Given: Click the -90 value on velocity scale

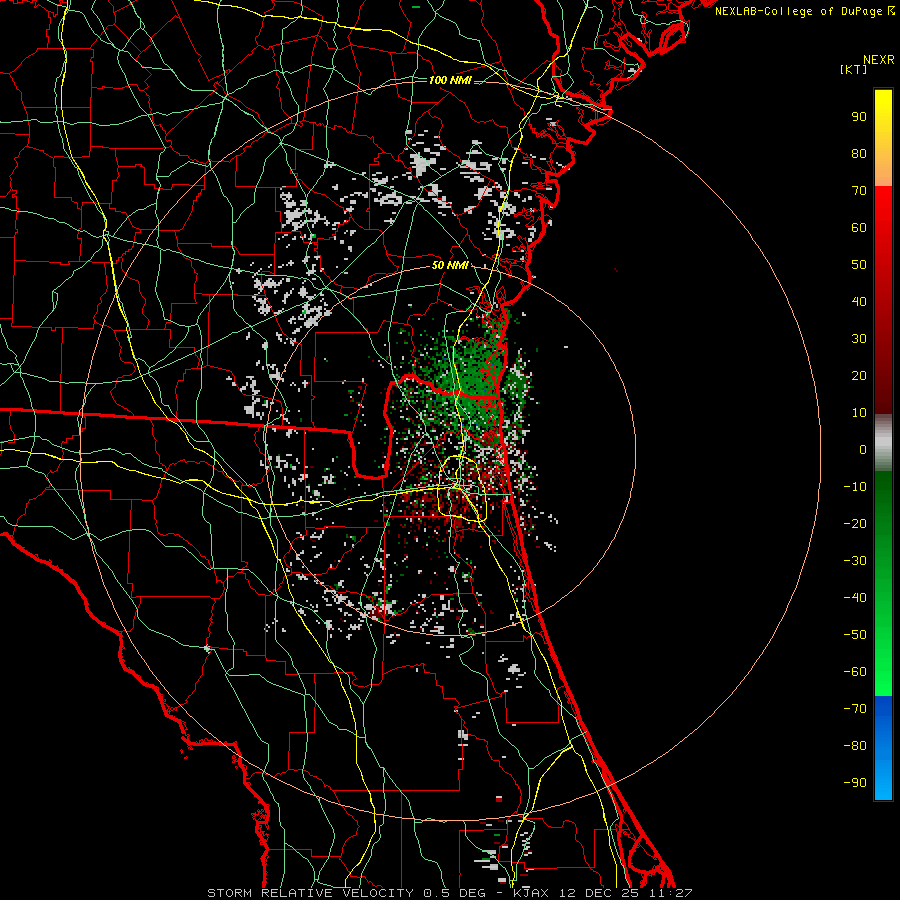Looking at the screenshot, I should pyautogui.click(x=855, y=783).
